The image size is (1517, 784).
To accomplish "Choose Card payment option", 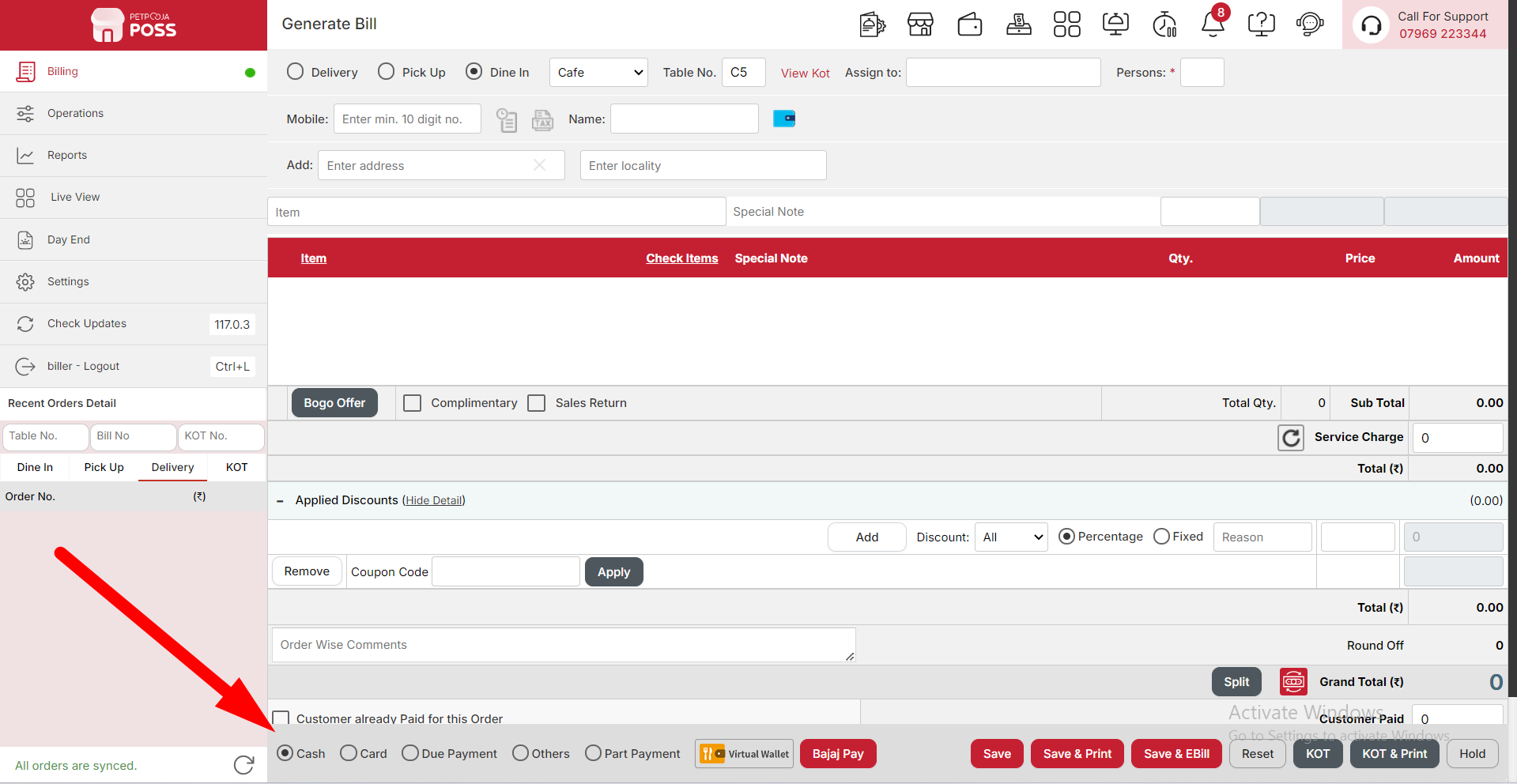I will tap(364, 753).
